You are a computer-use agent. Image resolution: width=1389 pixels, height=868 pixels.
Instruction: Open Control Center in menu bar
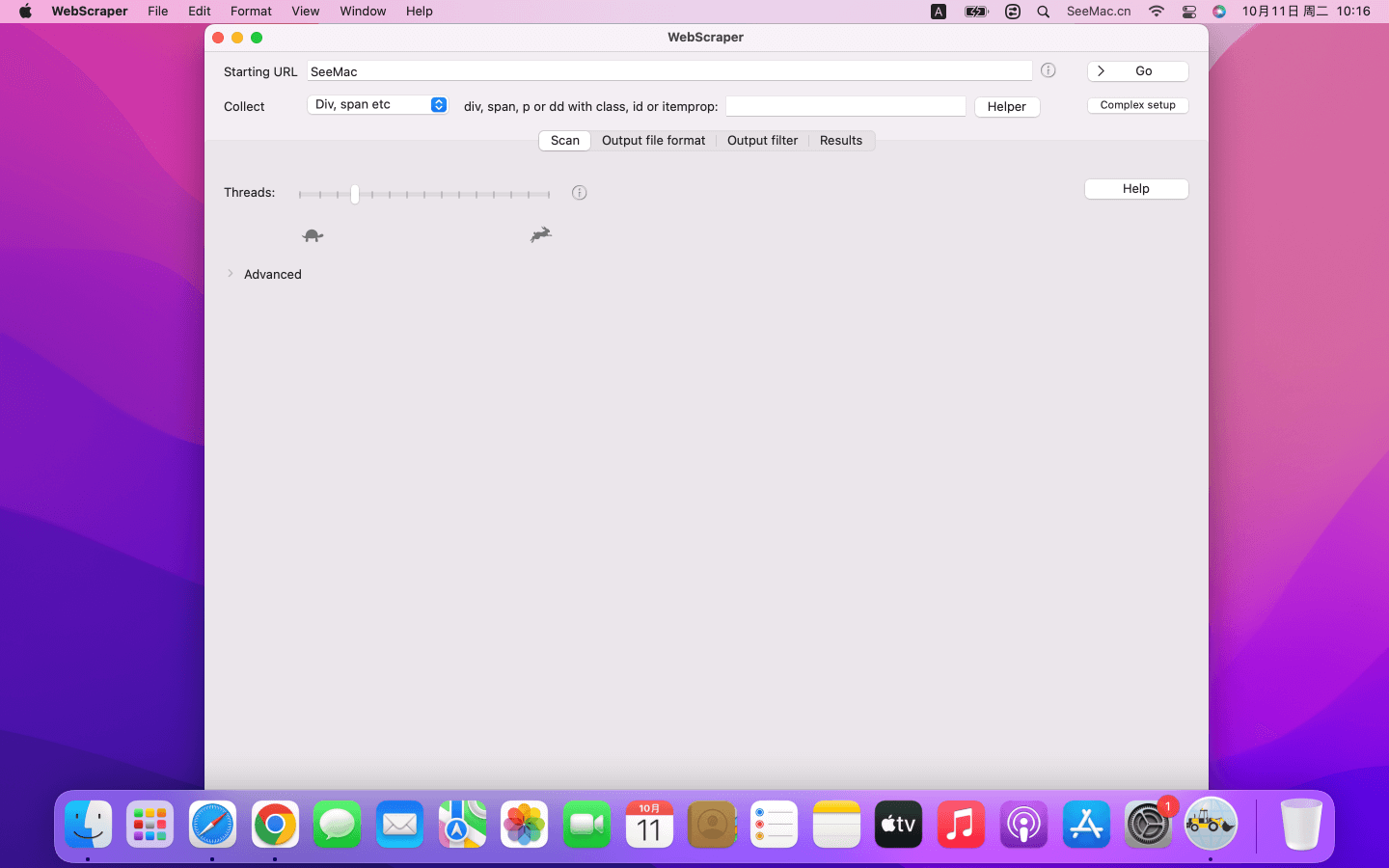pyautogui.click(x=1188, y=12)
